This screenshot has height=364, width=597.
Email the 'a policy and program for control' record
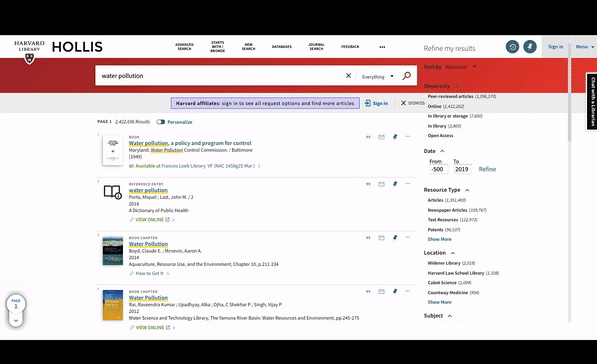(x=382, y=137)
